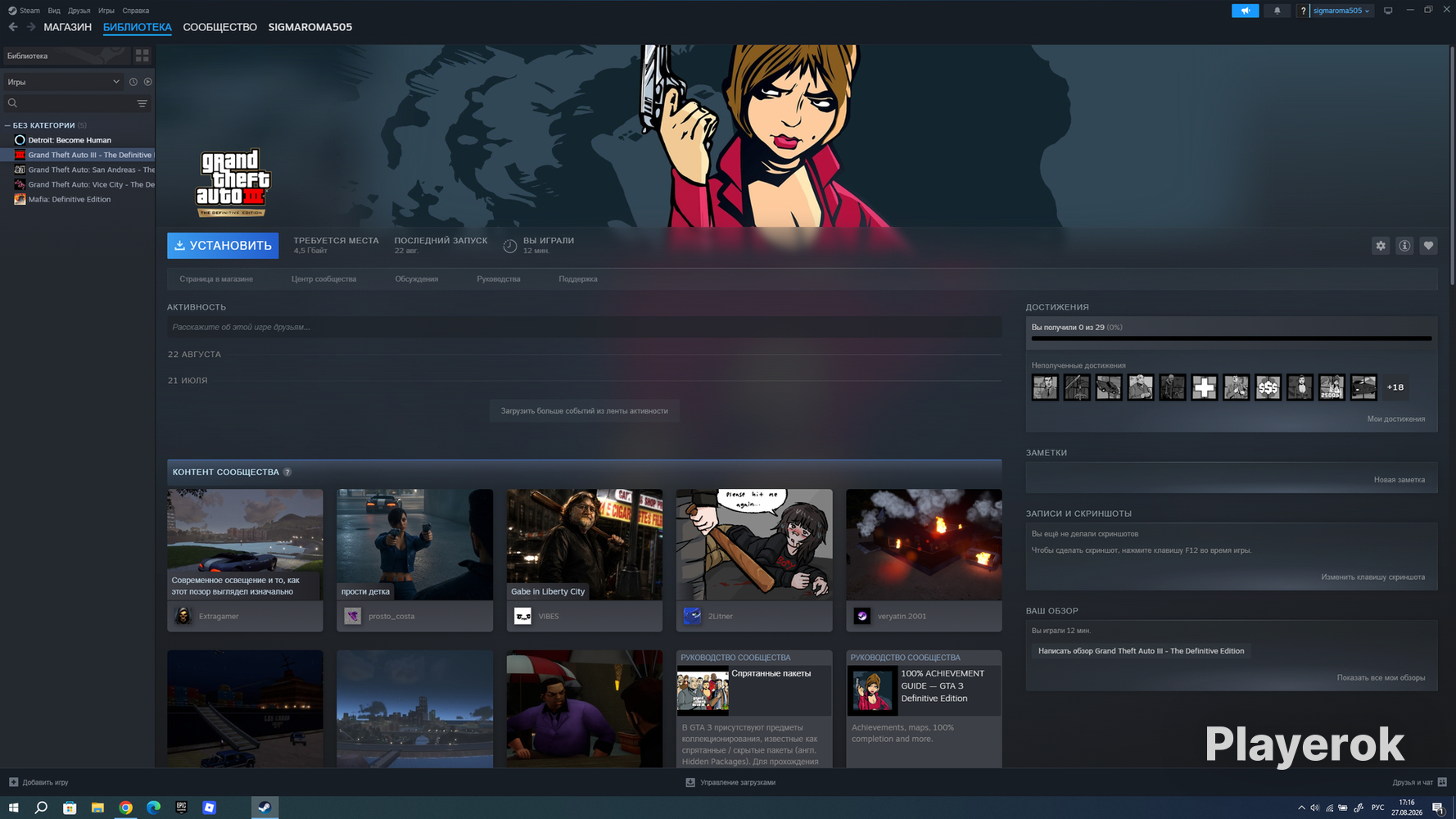This screenshot has height=819, width=1456.
Task: Open the SIGMAROMA505 profile tab
Action: tap(310, 27)
